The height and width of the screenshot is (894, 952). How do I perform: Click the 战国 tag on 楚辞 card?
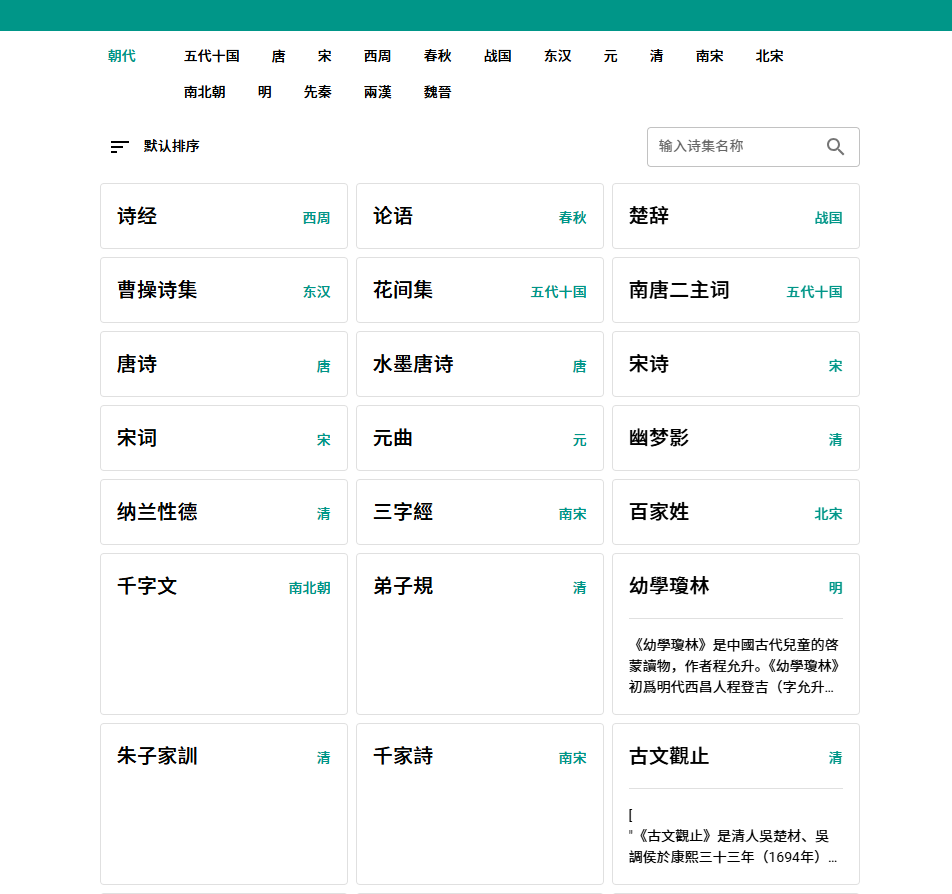pos(829,217)
